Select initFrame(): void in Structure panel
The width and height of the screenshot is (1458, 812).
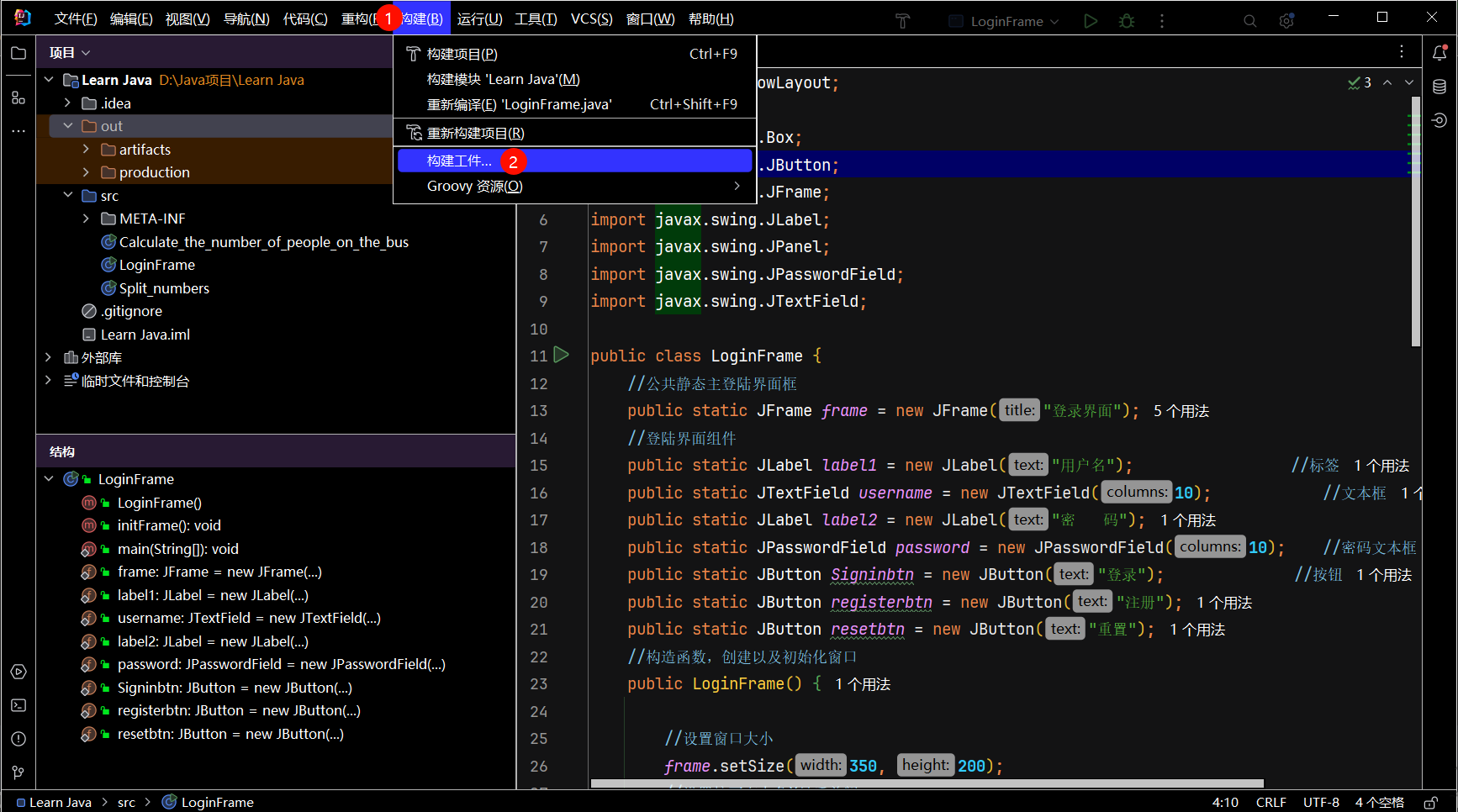pyautogui.click(x=169, y=525)
